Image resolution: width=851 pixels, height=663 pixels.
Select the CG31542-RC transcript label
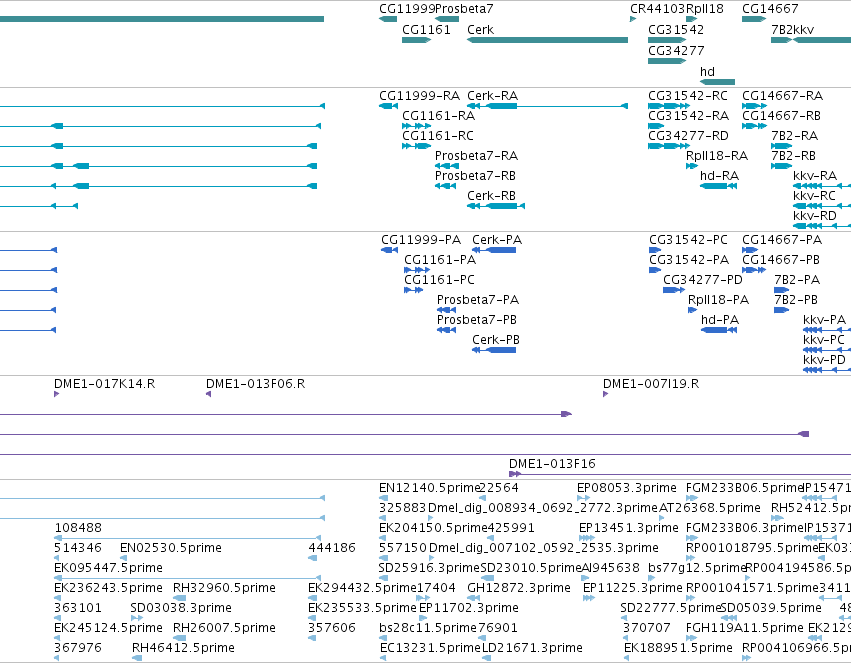[688, 96]
